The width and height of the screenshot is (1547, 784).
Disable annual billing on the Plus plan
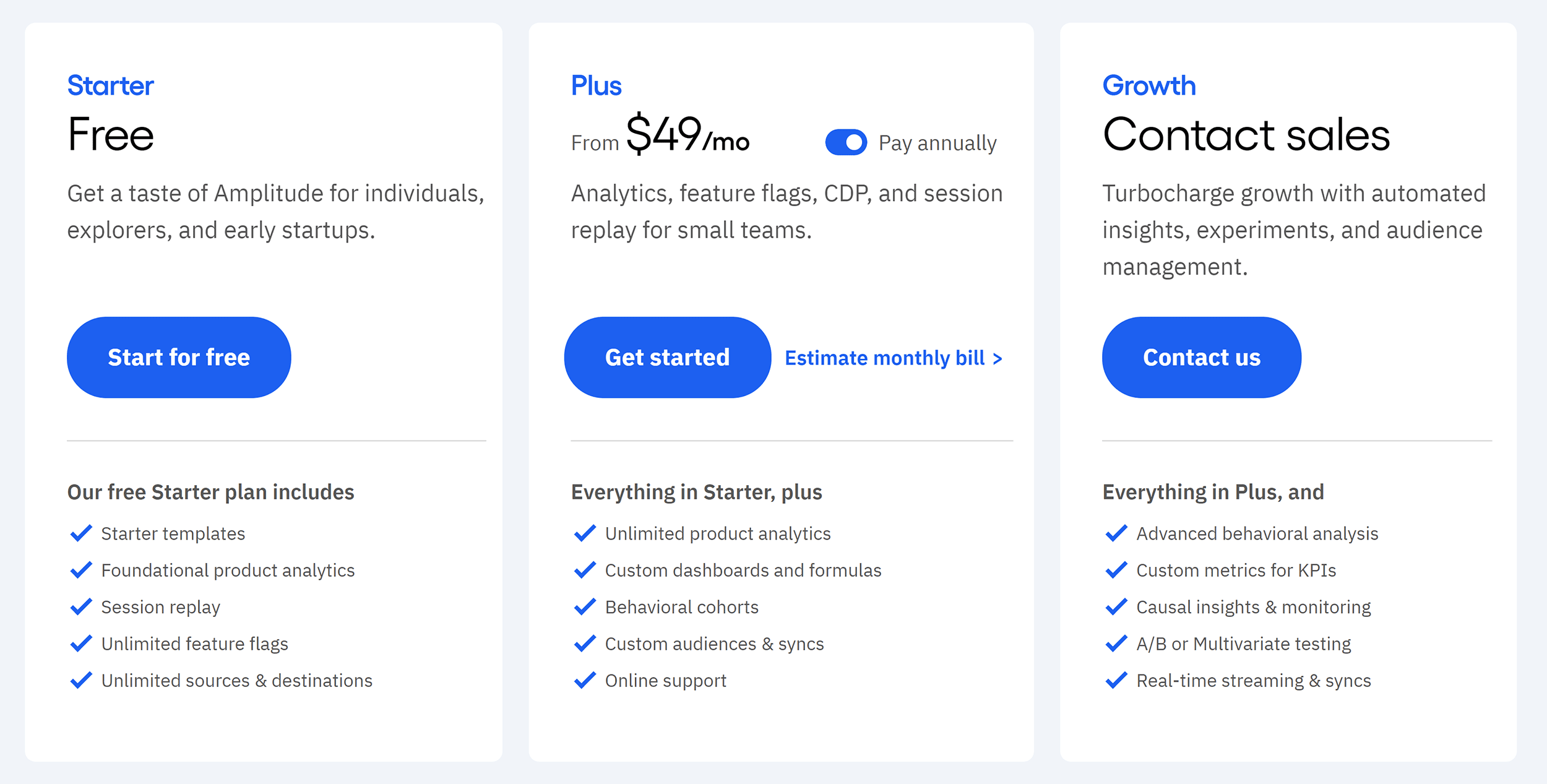pyautogui.click(x=845, y=142)
